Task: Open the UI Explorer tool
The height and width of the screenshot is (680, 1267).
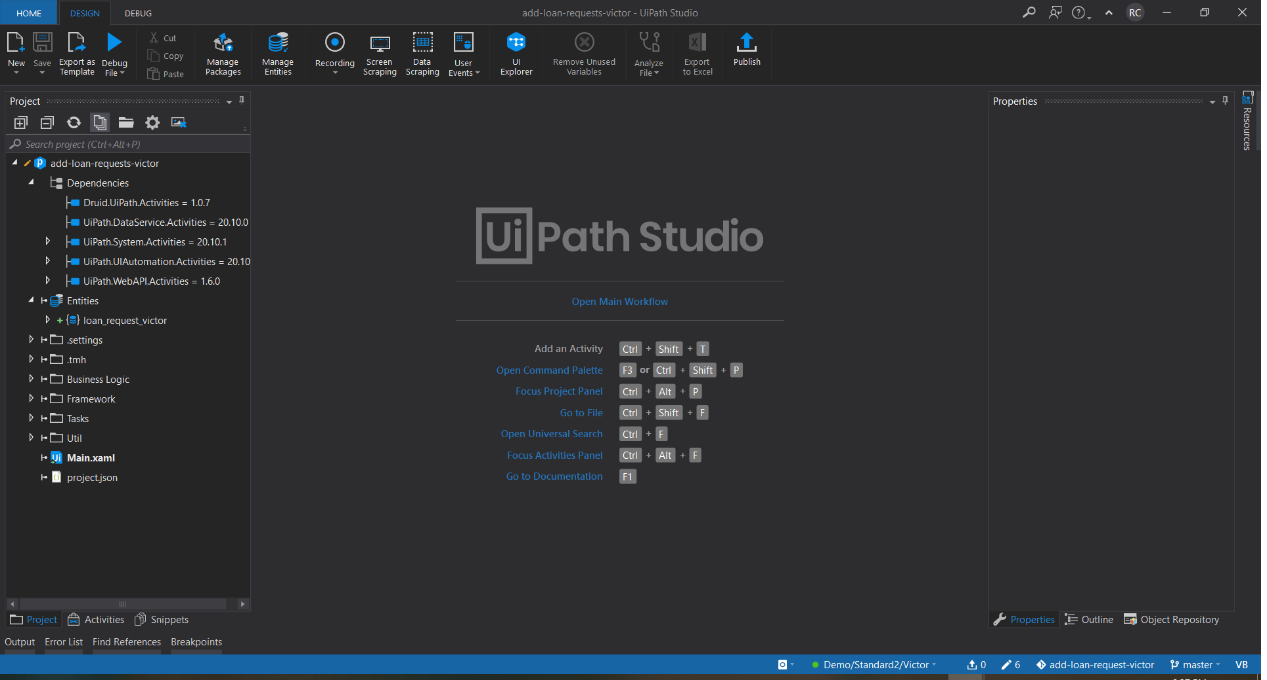Action: 516,53
